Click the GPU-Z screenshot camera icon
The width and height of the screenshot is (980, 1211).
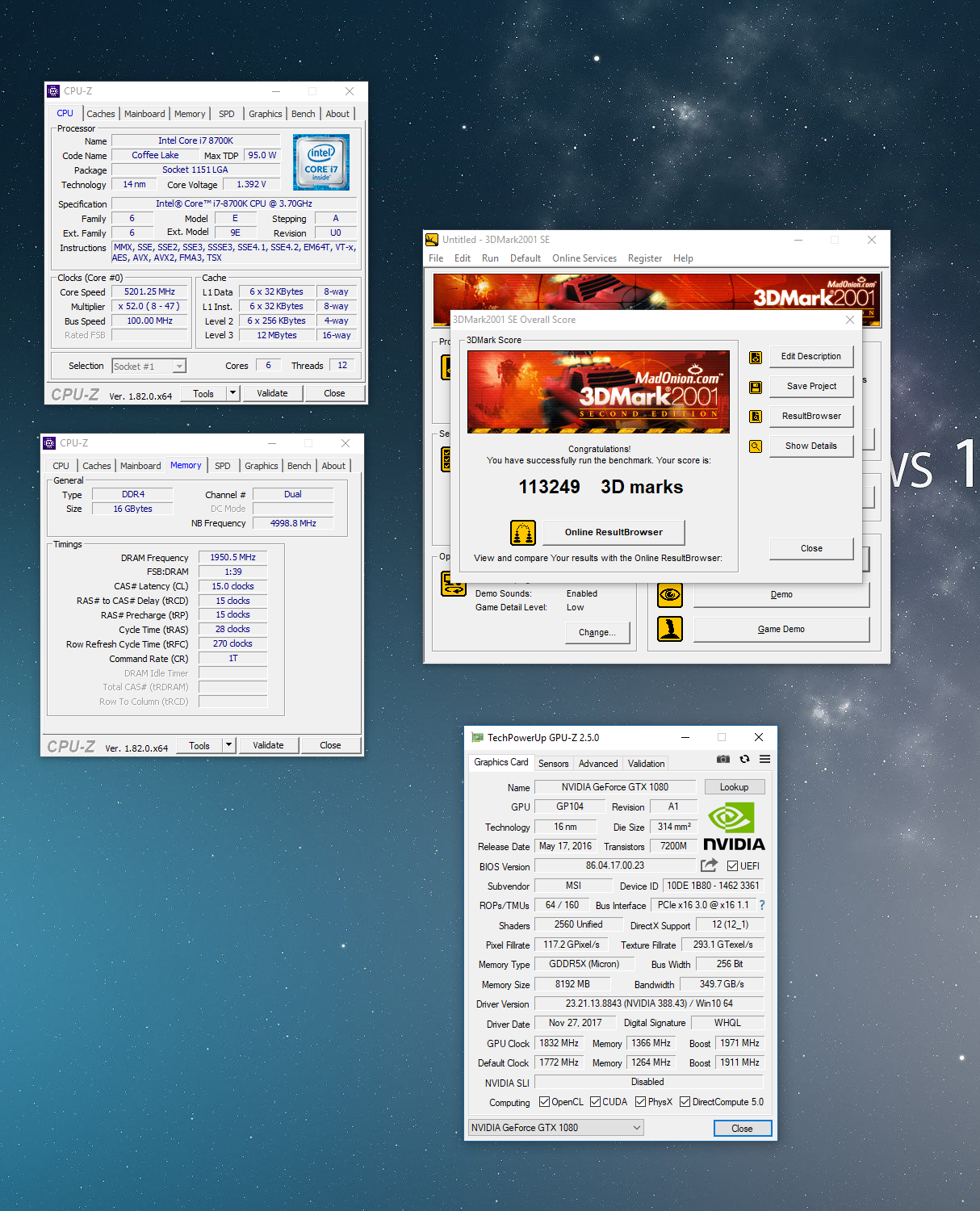click(x=723, y=759)
